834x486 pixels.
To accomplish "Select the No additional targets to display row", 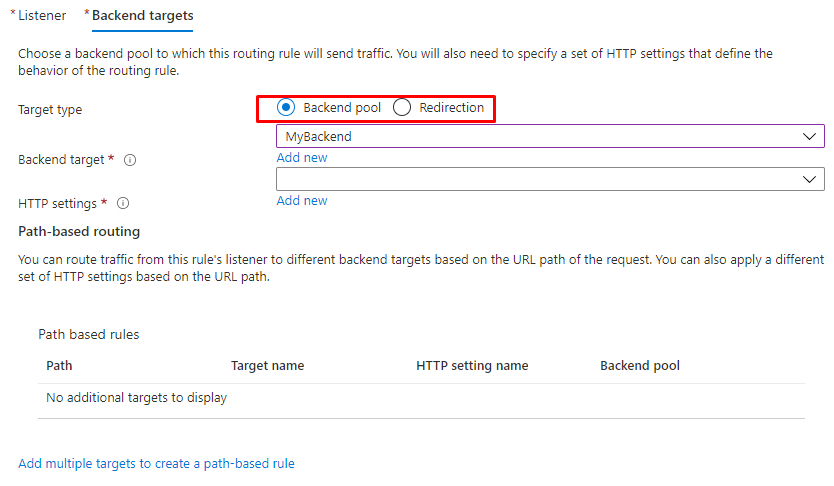I will pos(137,398).
